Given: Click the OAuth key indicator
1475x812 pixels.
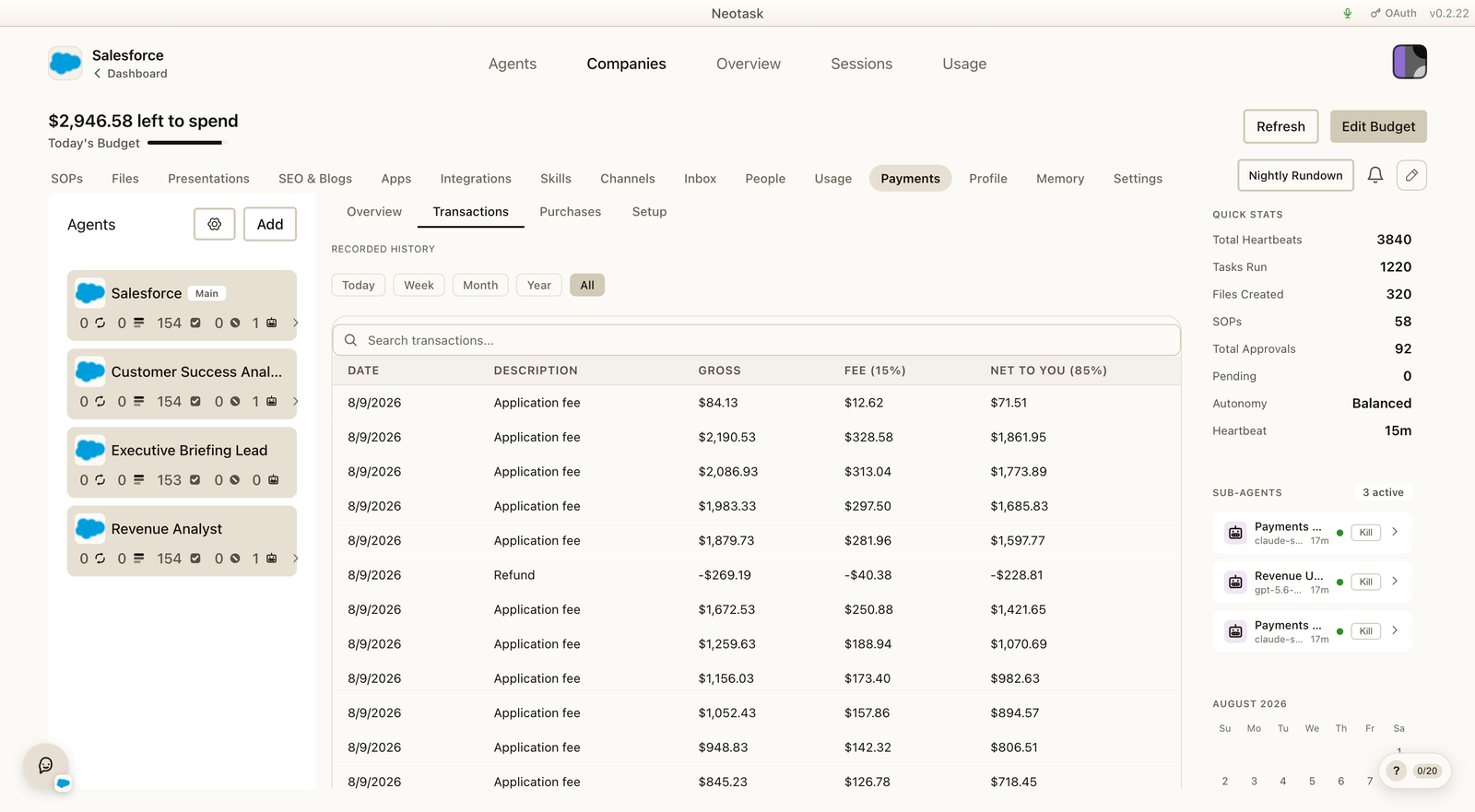Looking at the screenshot, I should [1393, 13].
